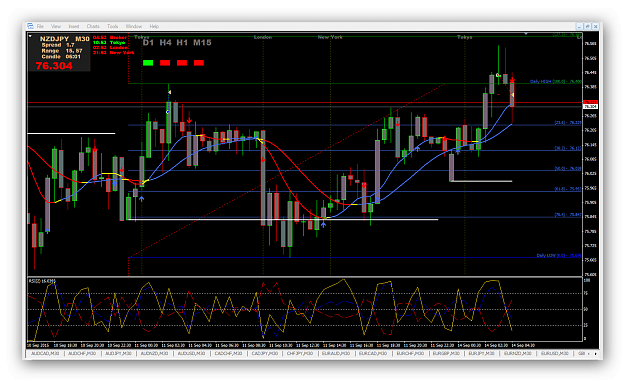Switch to the EURJPY,M30 chart tab
Viewport: 625px width, 382px height.
[x=482, y=353]
